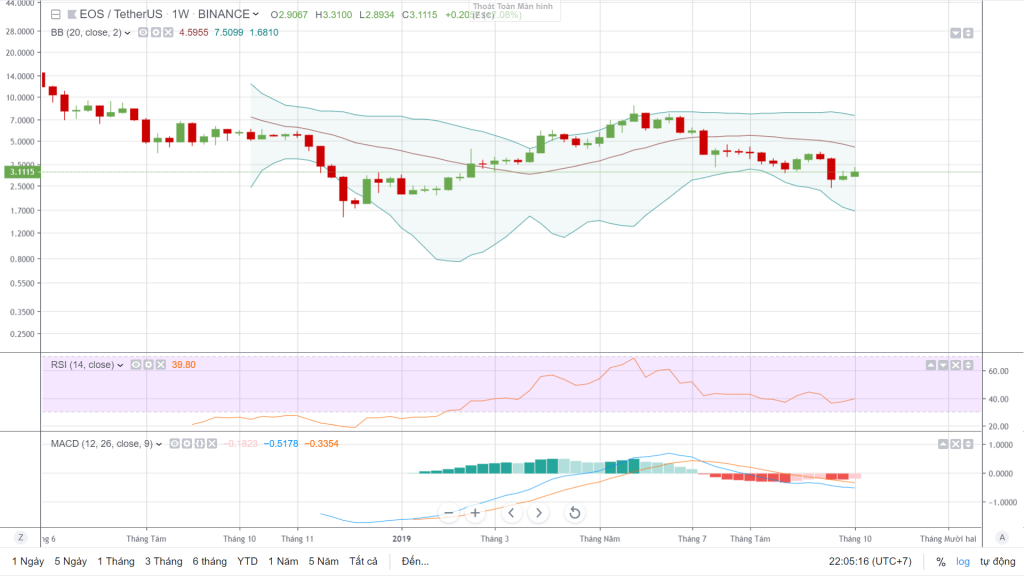Hide the Bollinger Bands indicator with eye icon
1024x576 pixels.
pyautogui.click(x=143, y=32)
